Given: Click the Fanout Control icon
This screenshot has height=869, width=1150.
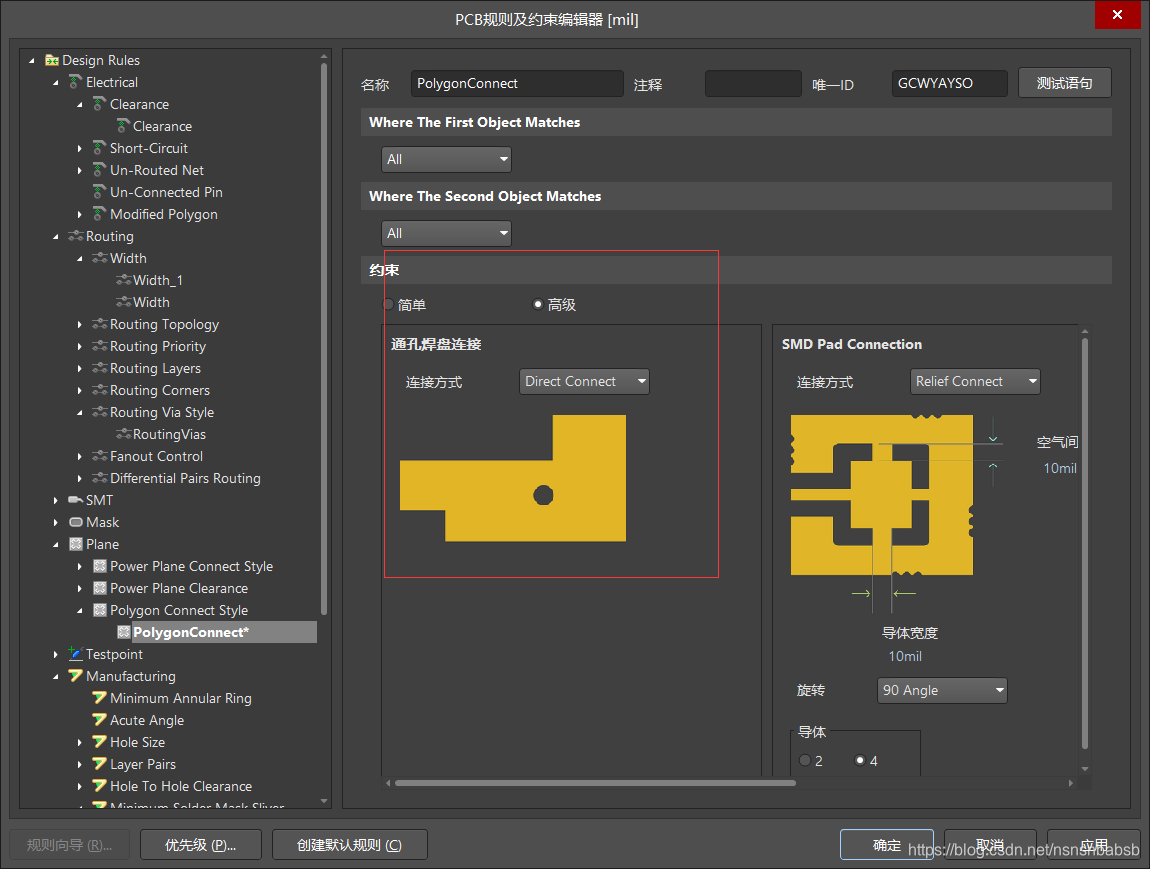Looking at the screenshot, I should pos(100,456).
